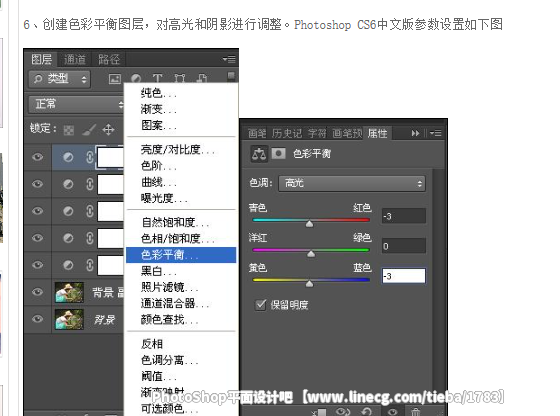
Task: Select the 背景 副本 layer thumbnail
Action: (69, 292)
